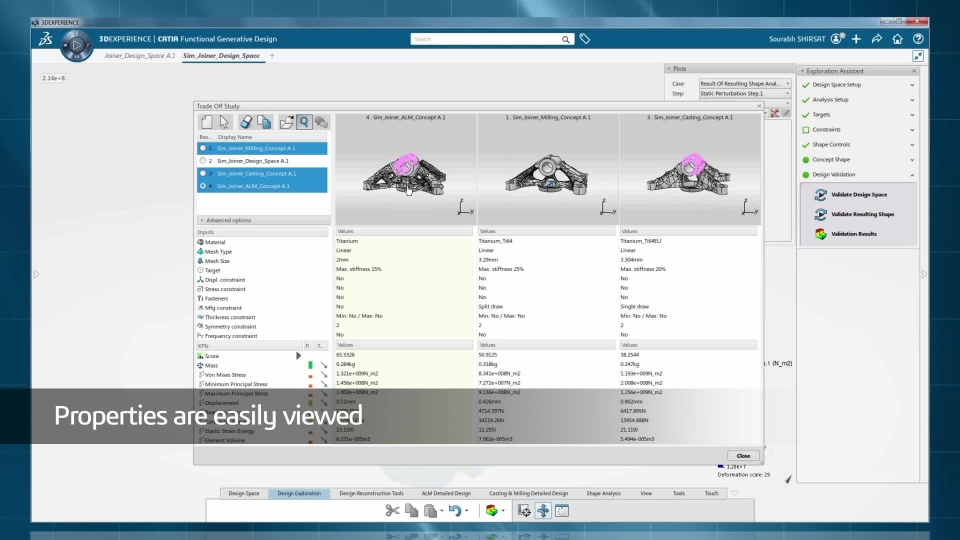The image size is (960, 540).
Task: Select radio for Sim_Joiner_Casting_Concept A.1
Action: tap(203, 173)
